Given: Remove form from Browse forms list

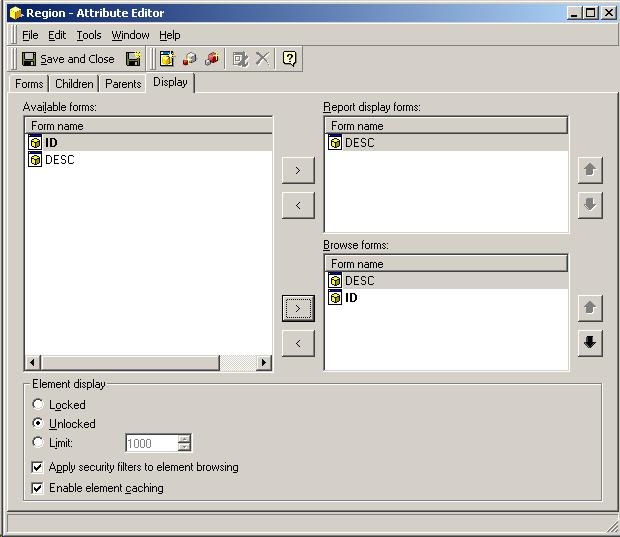Looking at the screenshot, I should pyautogui.click(x=298, y=343).
